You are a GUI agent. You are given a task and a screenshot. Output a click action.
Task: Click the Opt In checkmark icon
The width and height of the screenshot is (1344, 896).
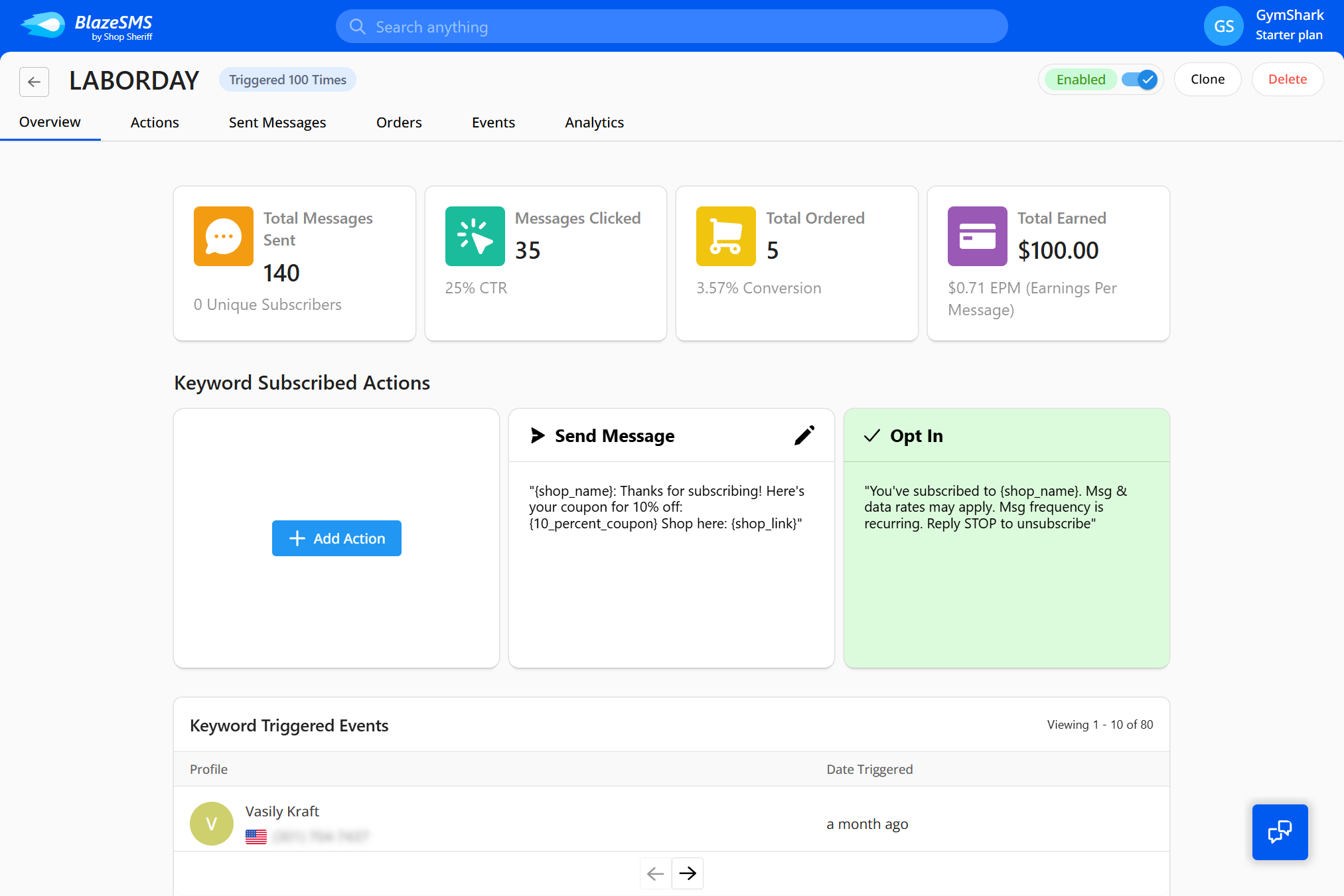coord(871,435)
